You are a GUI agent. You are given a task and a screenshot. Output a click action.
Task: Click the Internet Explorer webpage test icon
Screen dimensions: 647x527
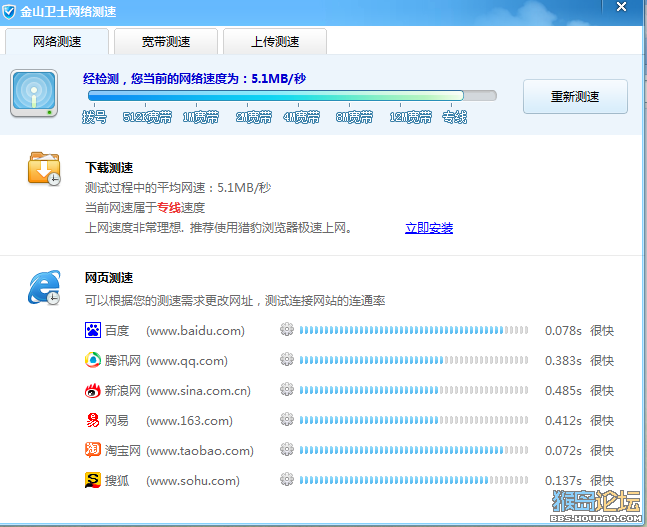pos(44,288)
